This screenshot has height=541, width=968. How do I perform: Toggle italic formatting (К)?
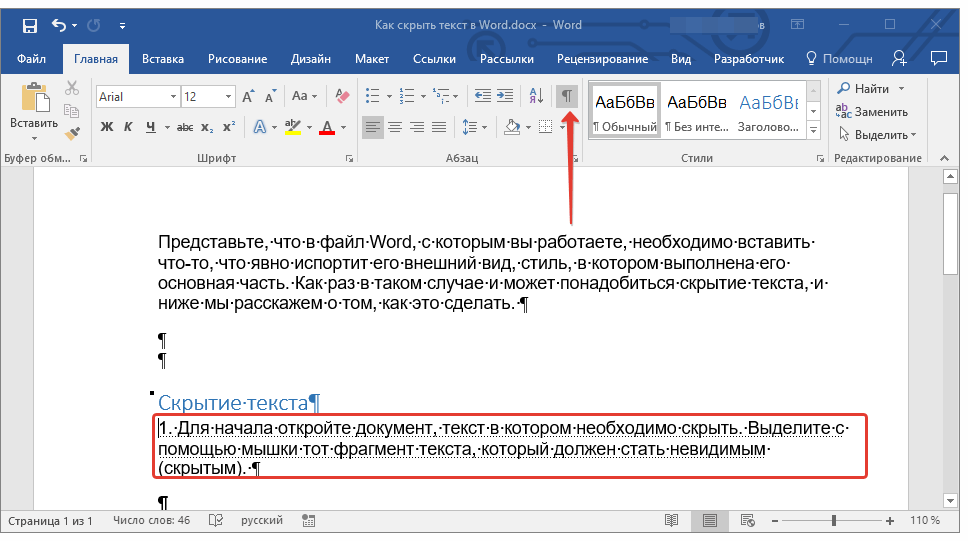tap(128, 127)
